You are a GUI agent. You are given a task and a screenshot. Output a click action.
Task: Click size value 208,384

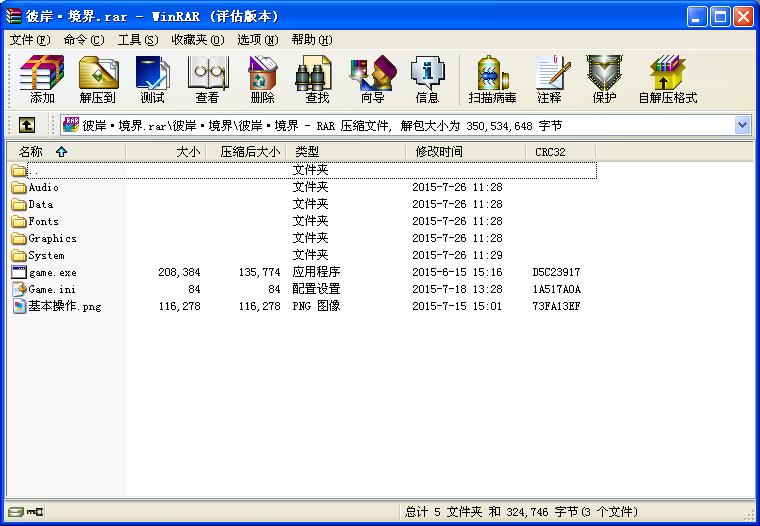[x=179, y=272]
